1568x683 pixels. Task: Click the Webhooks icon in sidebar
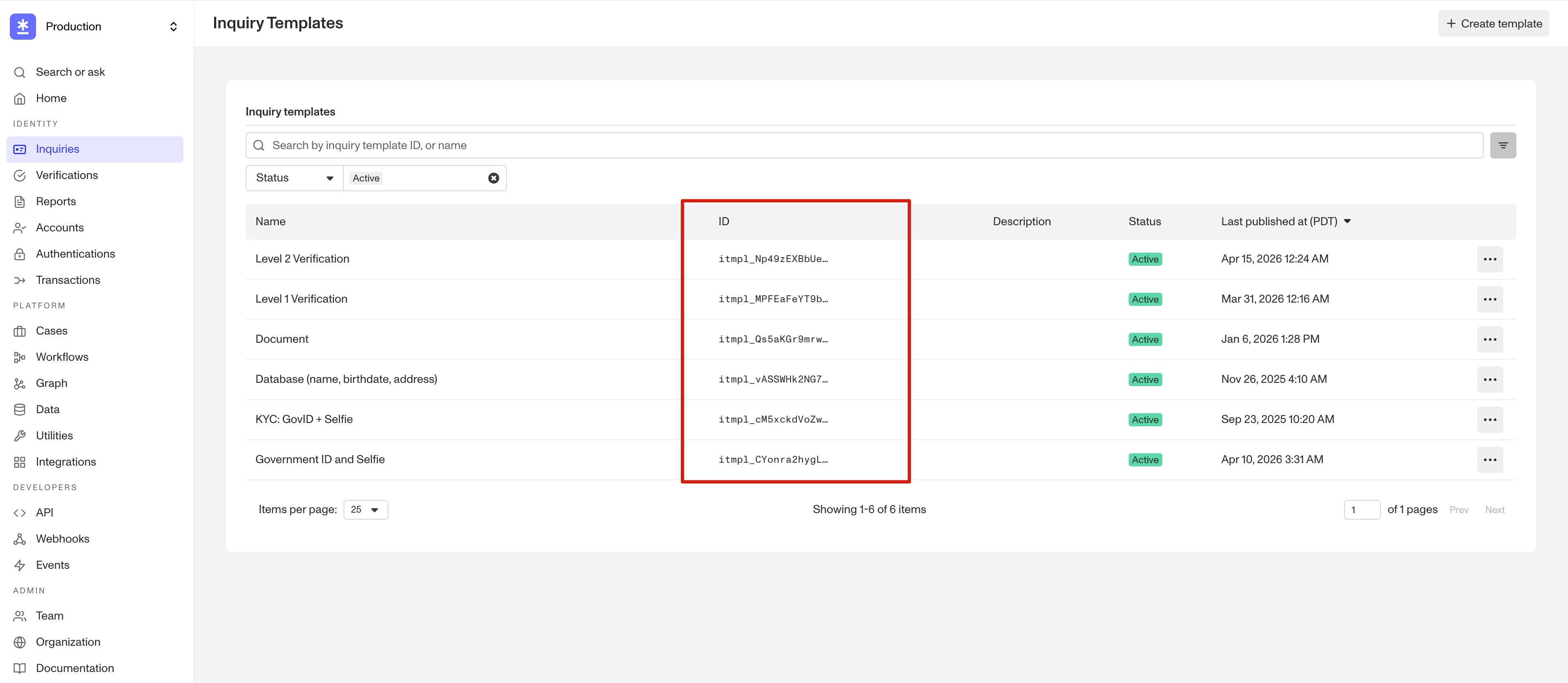[20, 539]
